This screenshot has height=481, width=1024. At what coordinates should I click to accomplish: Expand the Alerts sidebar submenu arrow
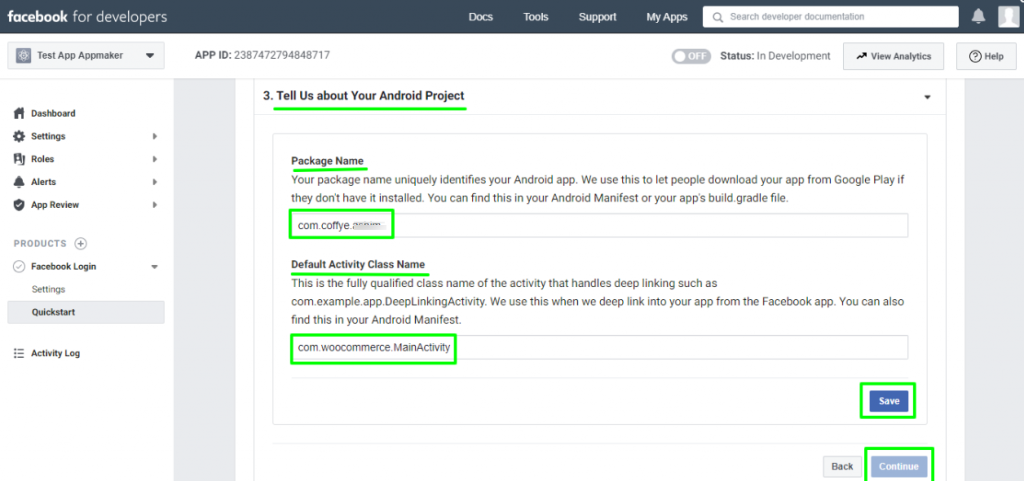(155, 181)
